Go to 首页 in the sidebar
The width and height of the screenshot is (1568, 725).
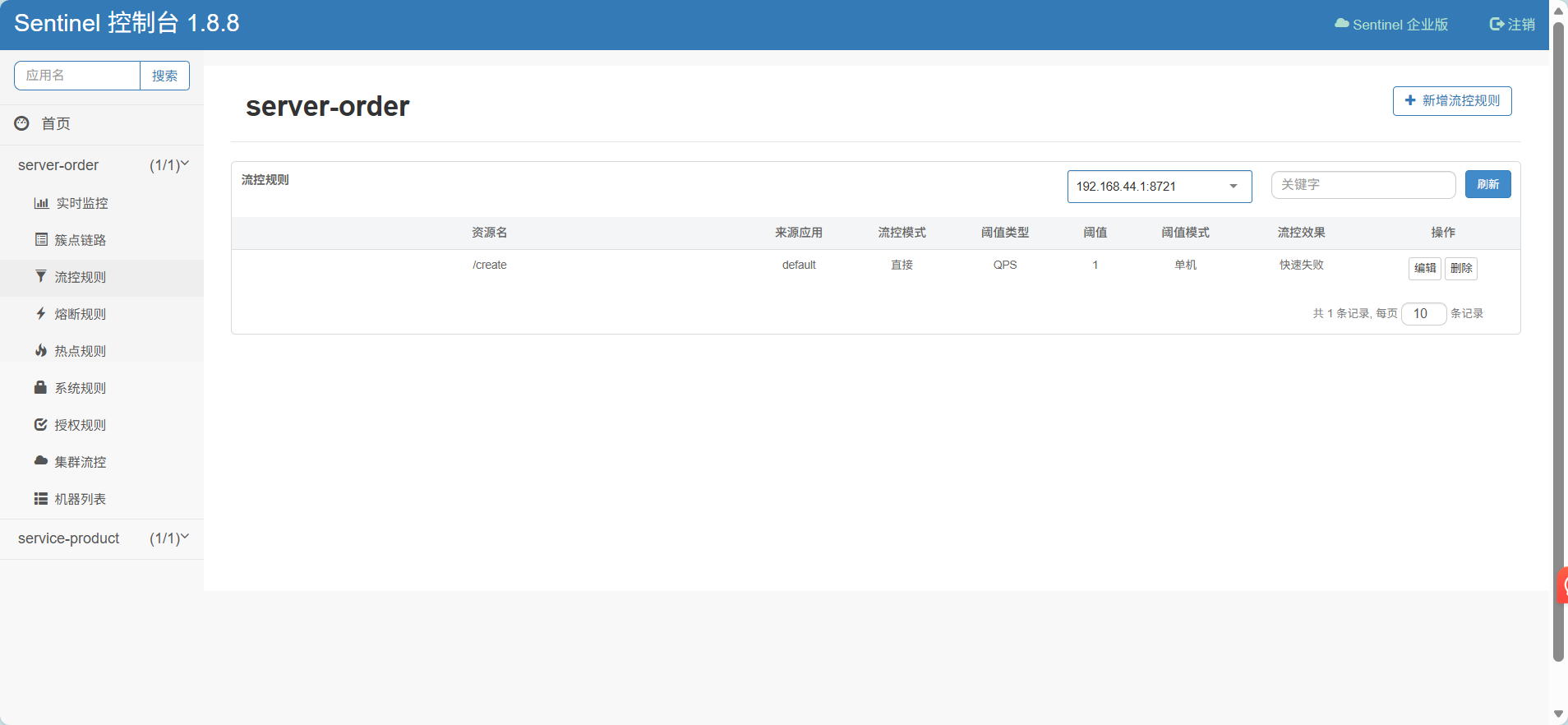coord(102,124)
